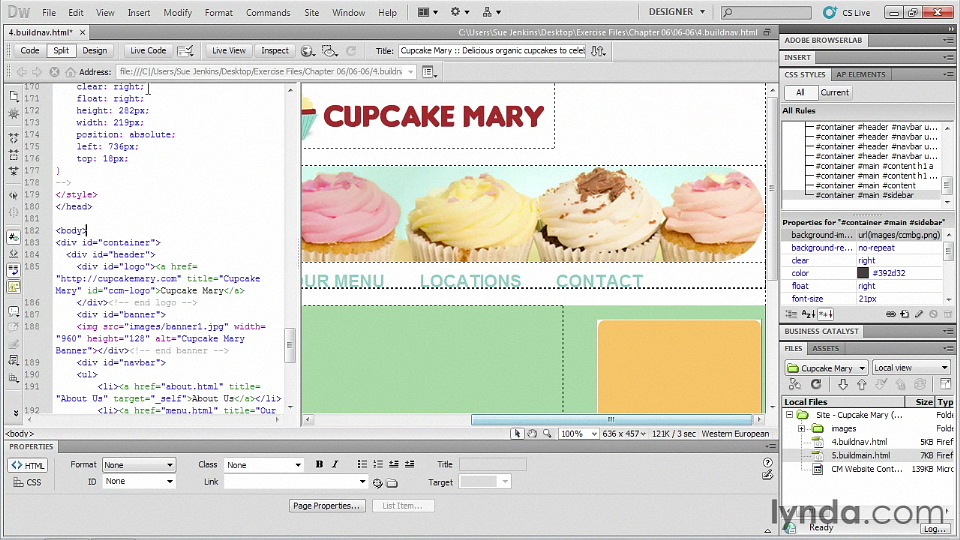The width and height of the screenshot is (960, 540).
Task: Click Connect to remote server icon in Files
Action: click(x=795, y=384)
